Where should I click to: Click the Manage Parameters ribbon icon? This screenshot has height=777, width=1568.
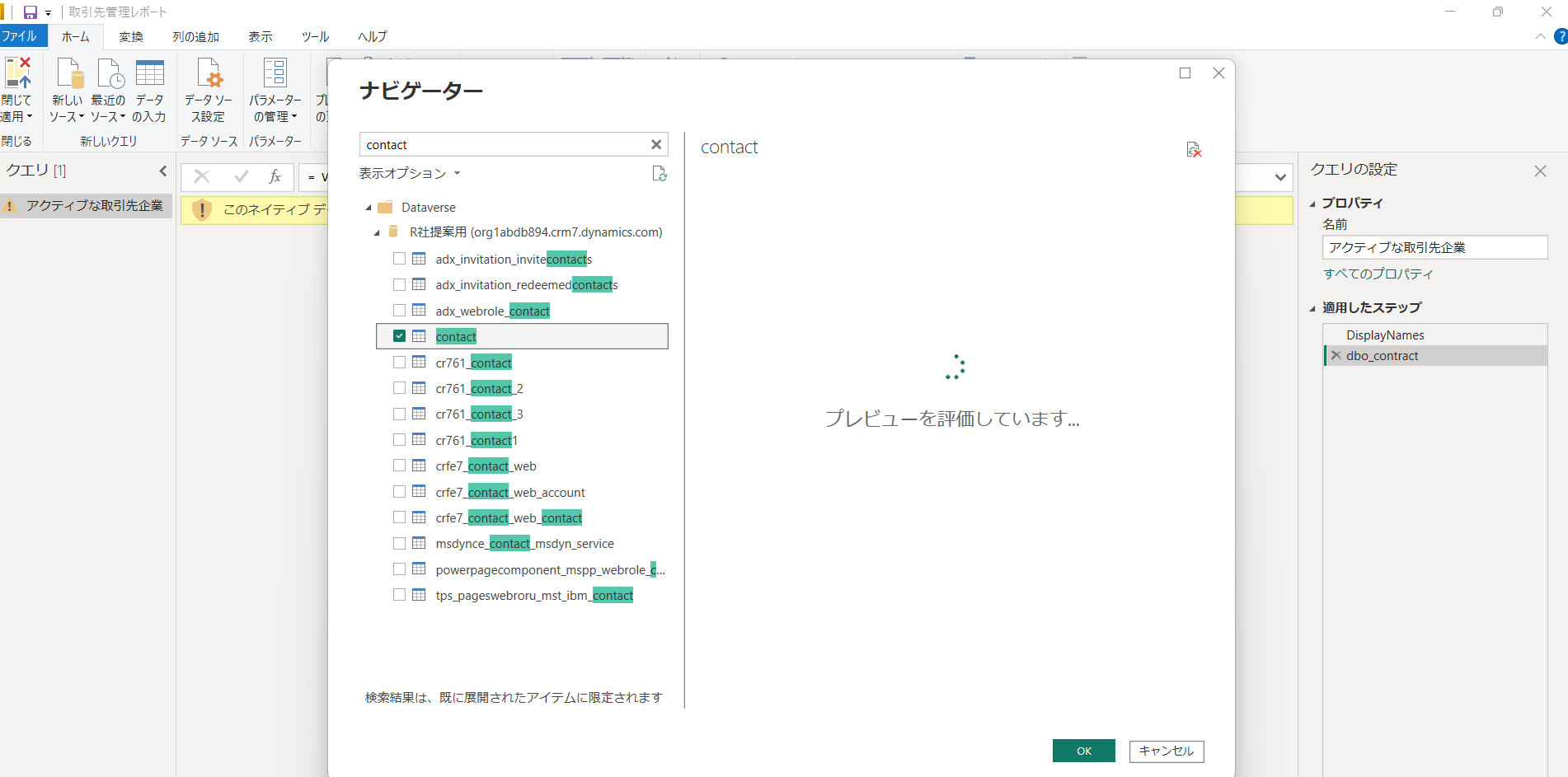(x=275, y=73)
